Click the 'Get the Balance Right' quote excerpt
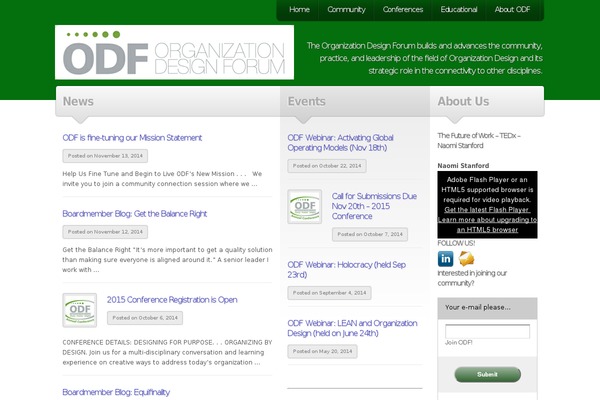 [x=167, y=260]
